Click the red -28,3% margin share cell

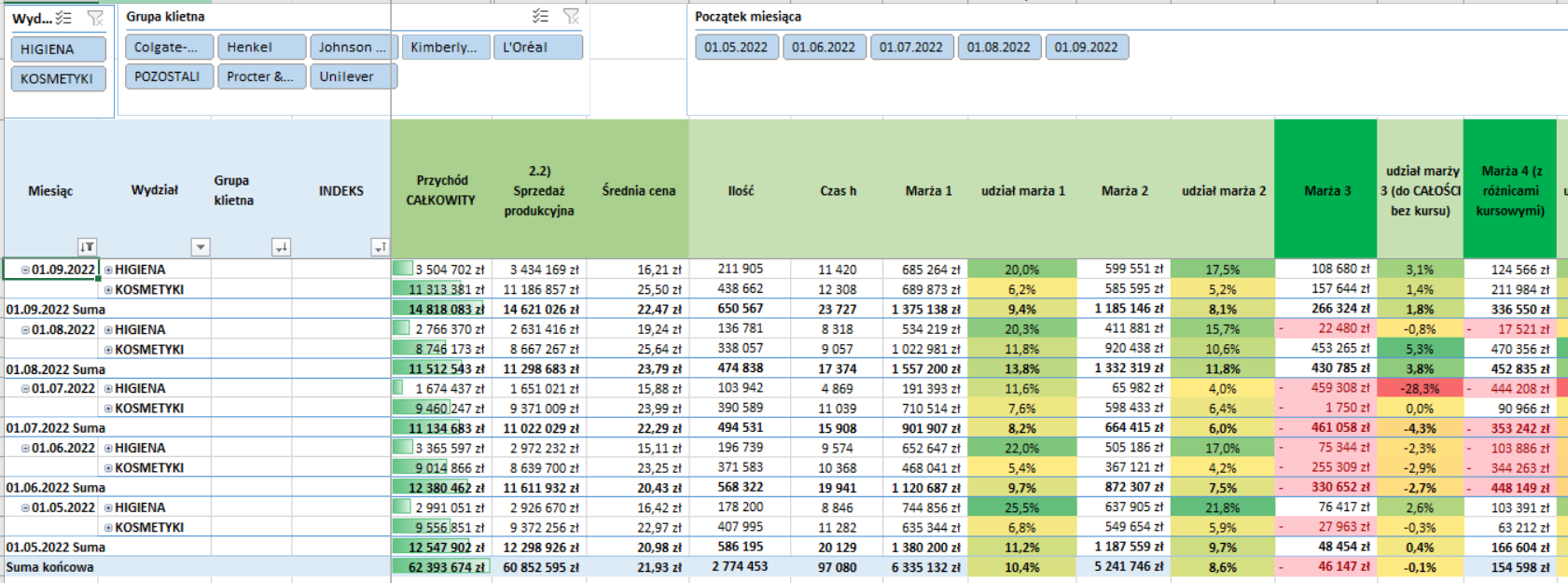(x=1419, y=389)
